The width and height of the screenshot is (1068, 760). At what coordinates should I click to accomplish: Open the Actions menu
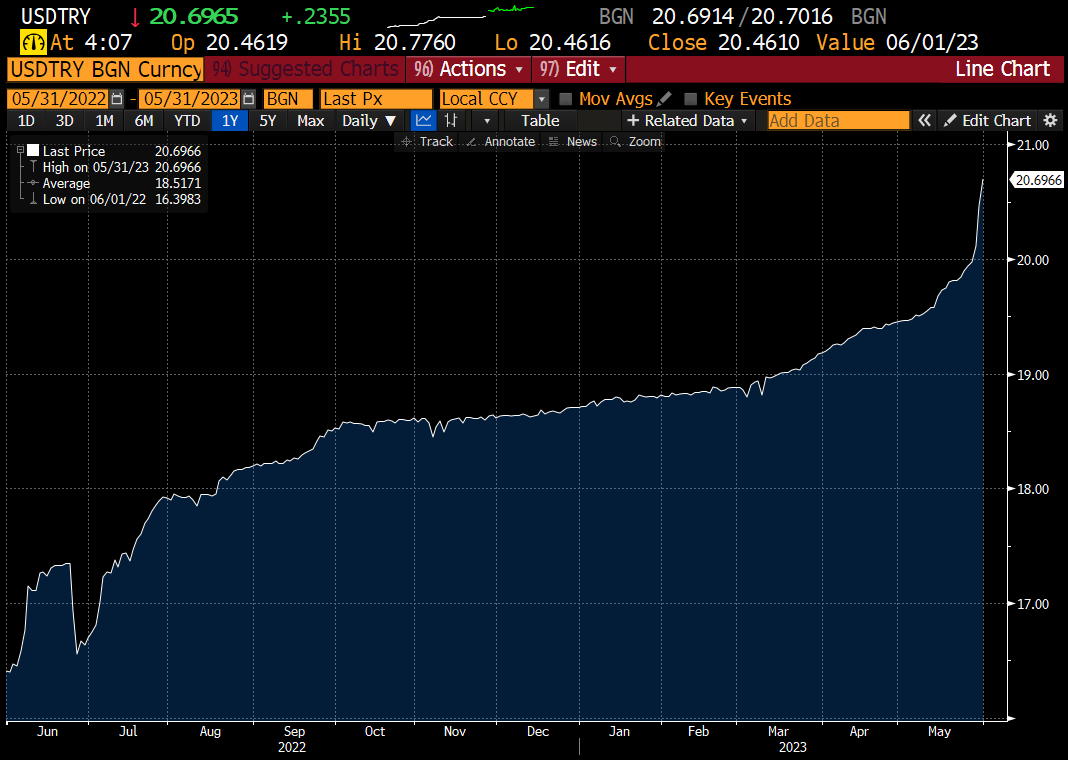[467, 70]
